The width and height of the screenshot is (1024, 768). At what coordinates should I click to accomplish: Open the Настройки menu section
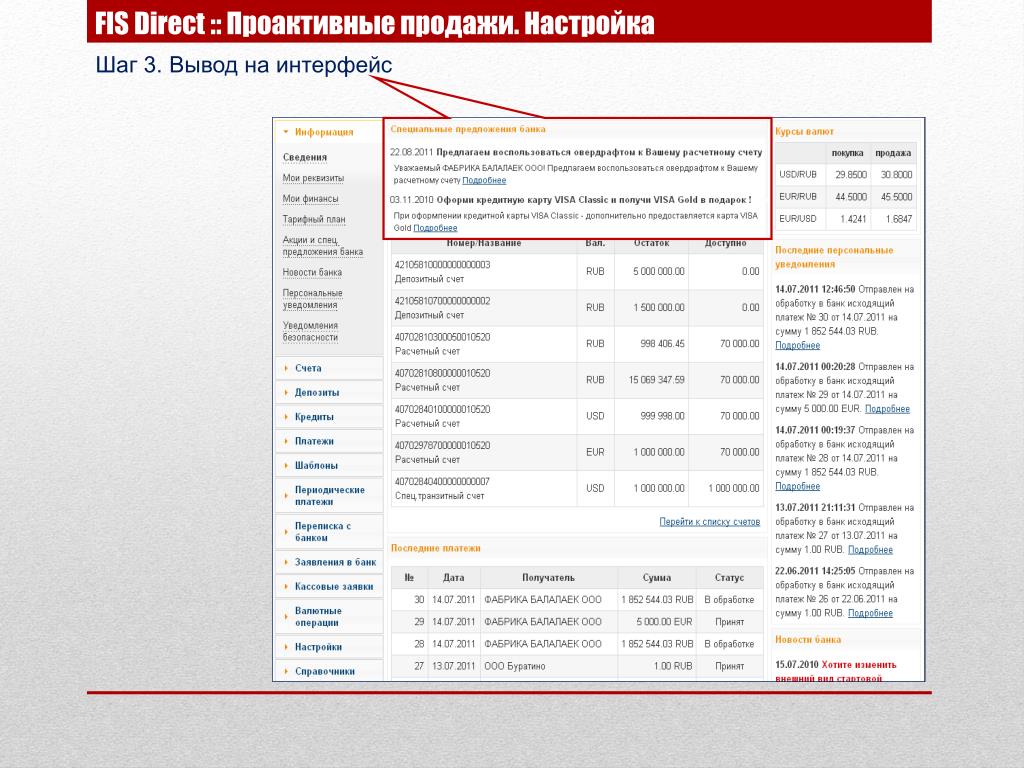pyautogui.click(x=318, y=647)
